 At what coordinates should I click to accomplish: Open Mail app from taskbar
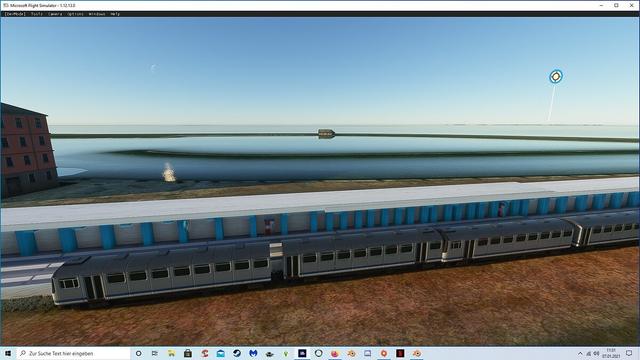[220, 353]
